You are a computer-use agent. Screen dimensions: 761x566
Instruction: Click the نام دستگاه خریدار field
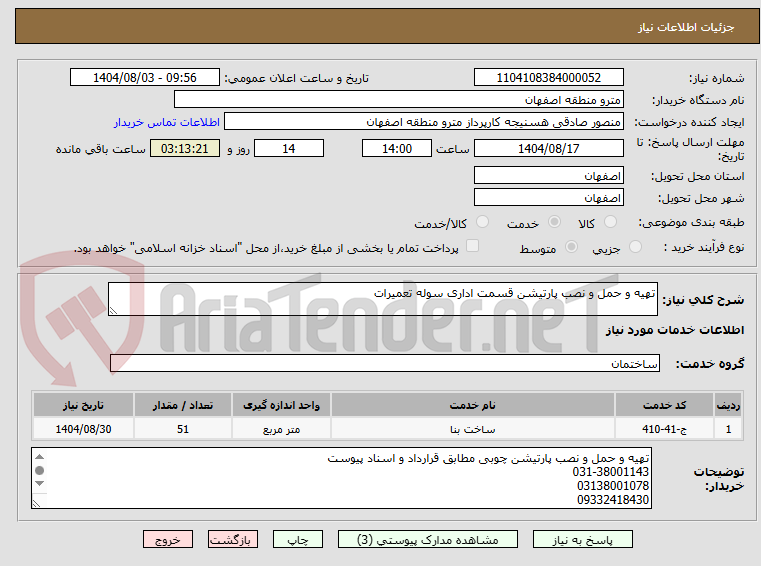[x=398, y=100]
